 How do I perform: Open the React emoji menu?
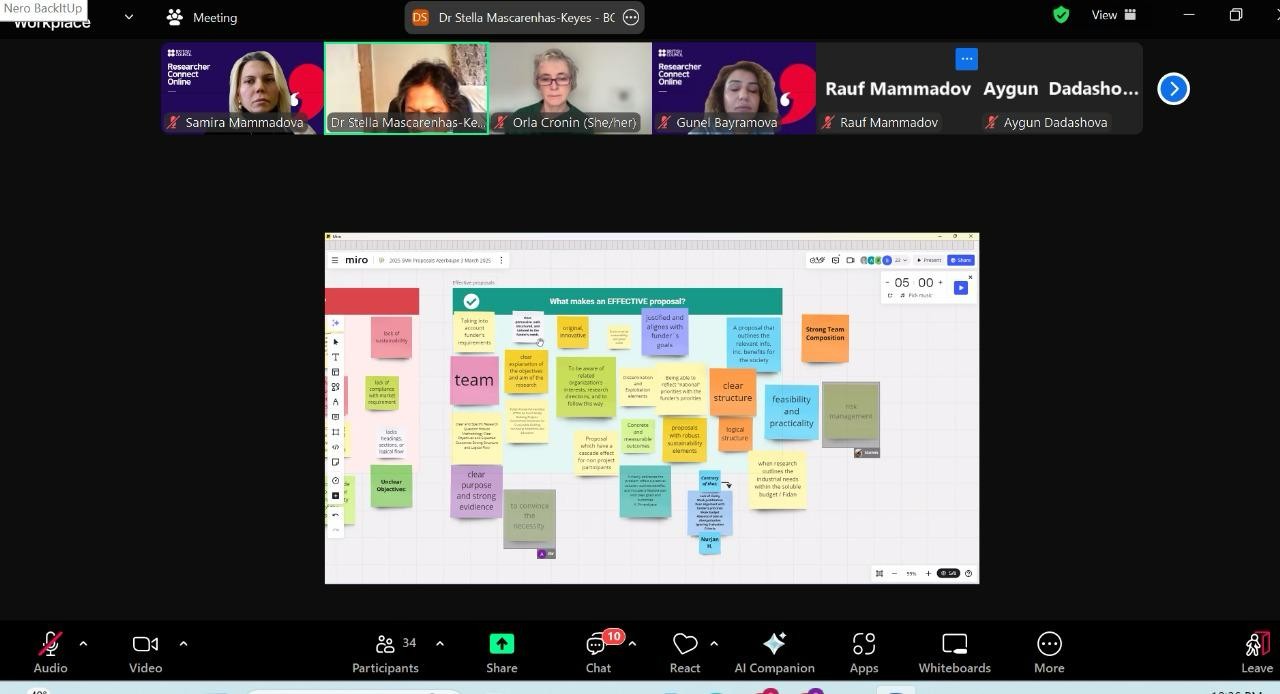click(x=685, y=652)
